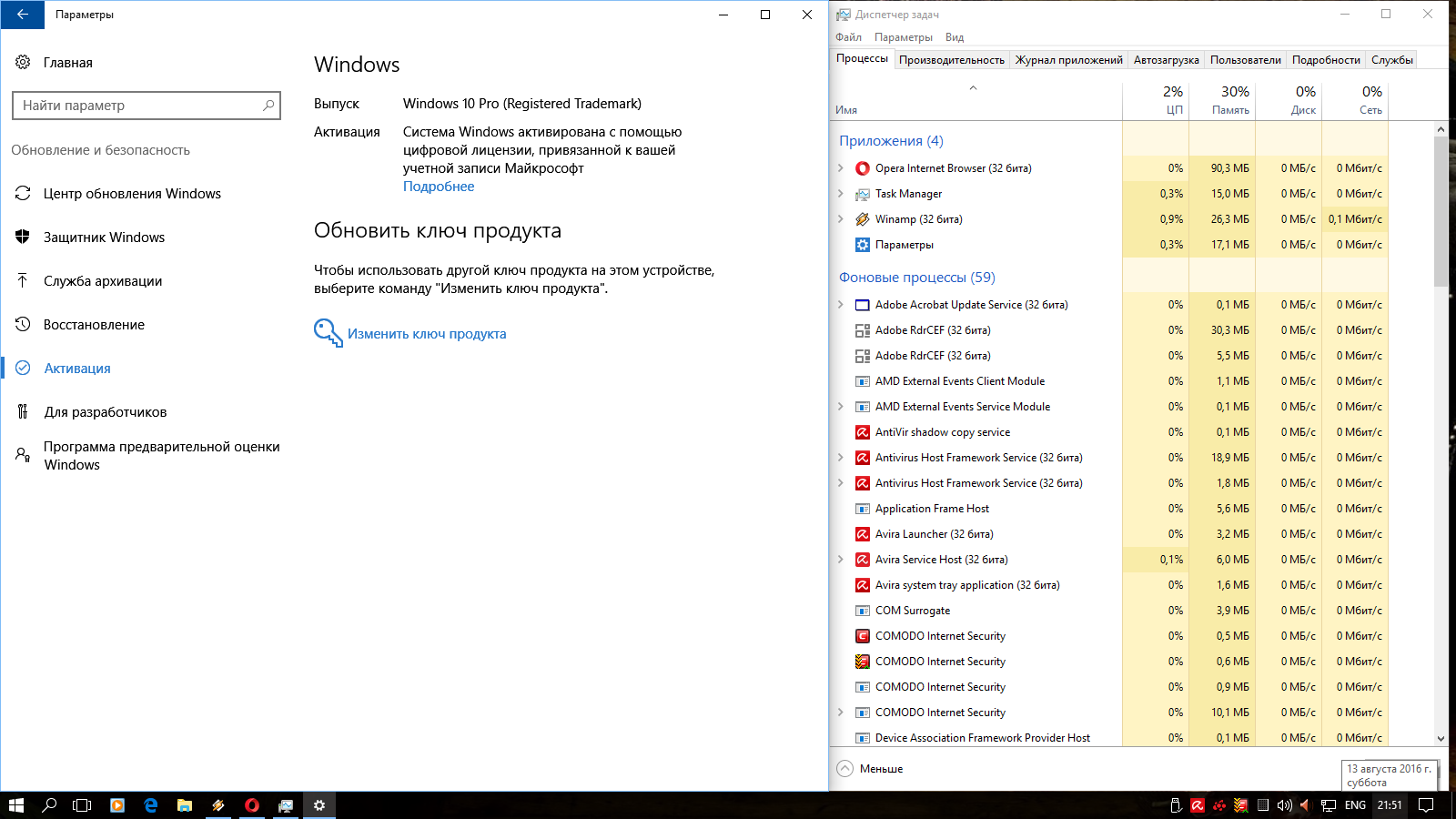Click the key icon for changing product key
The height and width of the screenshot is (819, 1456).
(x=327, y=333)
